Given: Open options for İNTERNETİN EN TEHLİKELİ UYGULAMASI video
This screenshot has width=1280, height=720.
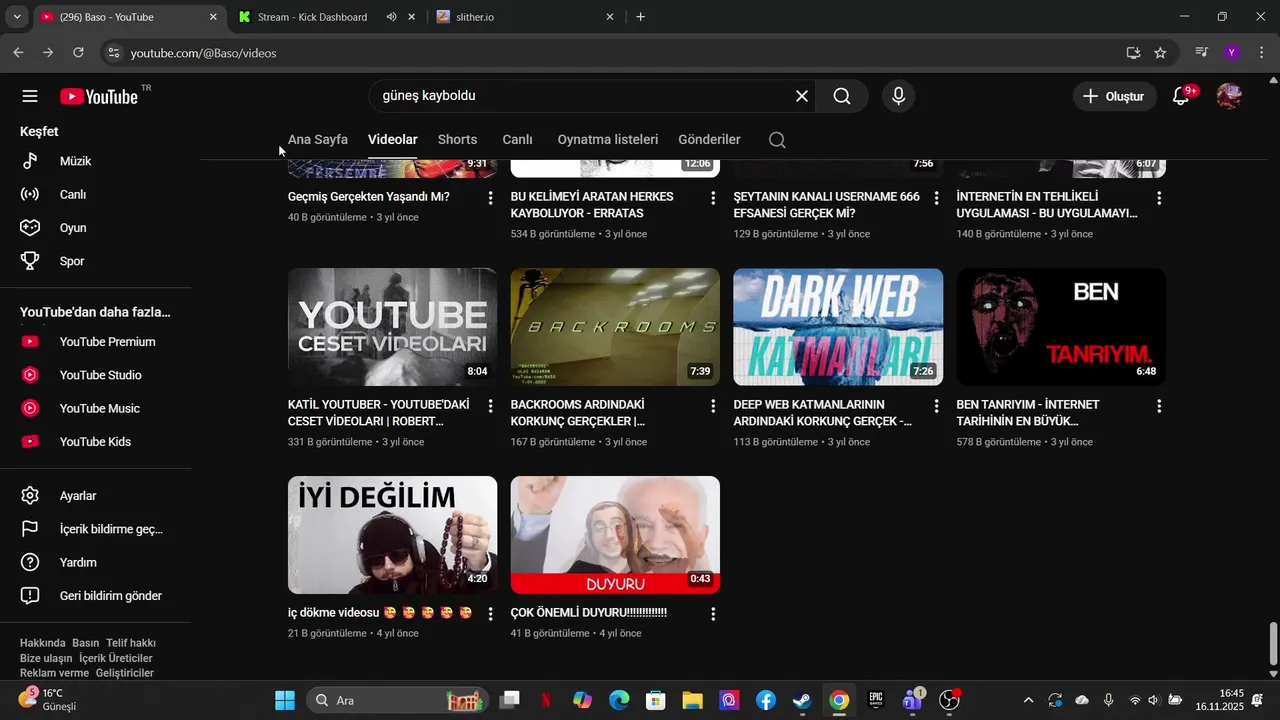Looking at the screenshot, I should click(1159, 198).
